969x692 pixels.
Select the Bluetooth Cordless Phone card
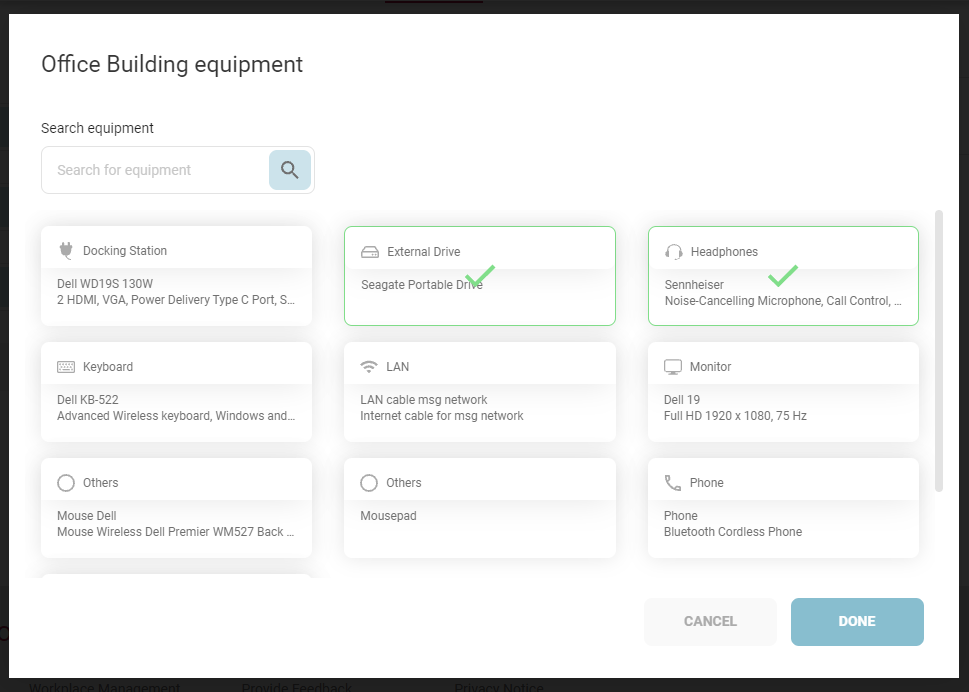click(783, 523)
